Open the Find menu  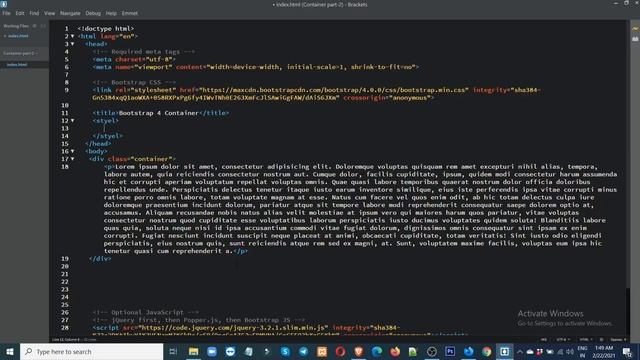[x=34, y=13]
